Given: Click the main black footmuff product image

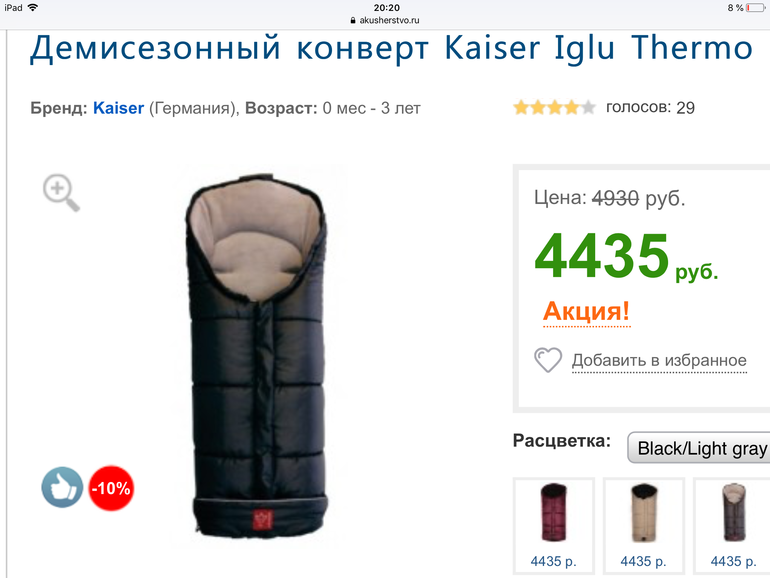Looking at the screenshot, I should 257,356.
